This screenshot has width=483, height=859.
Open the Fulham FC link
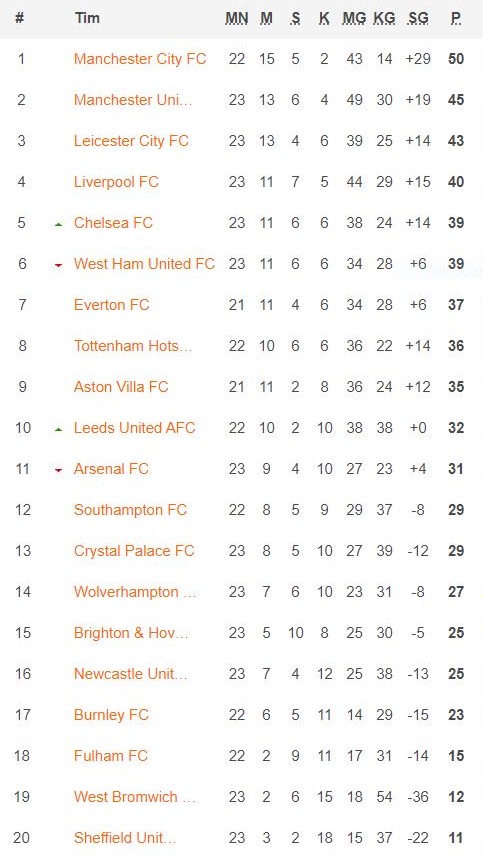click(x=111, y=756)
